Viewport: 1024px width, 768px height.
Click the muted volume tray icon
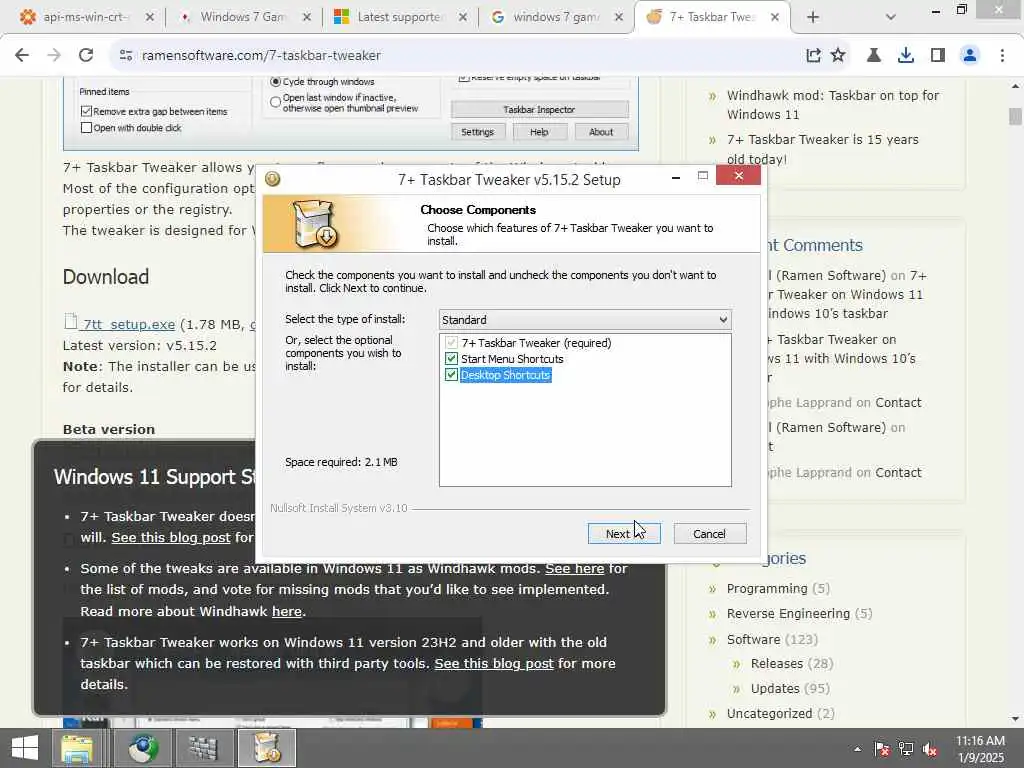click(x=930, y=749)
